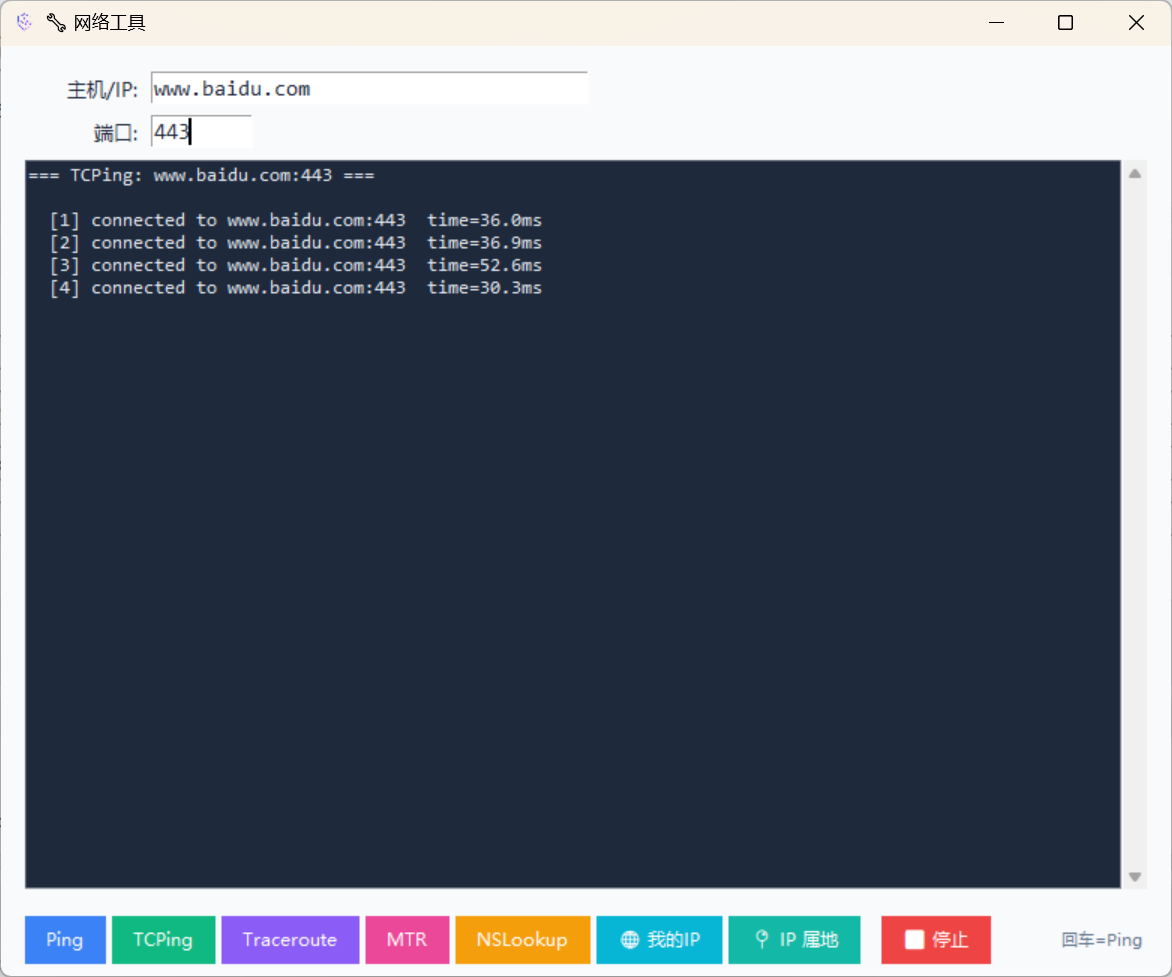This screenshot has height=977, width=1172.
Task: Run the Ping test button
Action: pos(65,940)
